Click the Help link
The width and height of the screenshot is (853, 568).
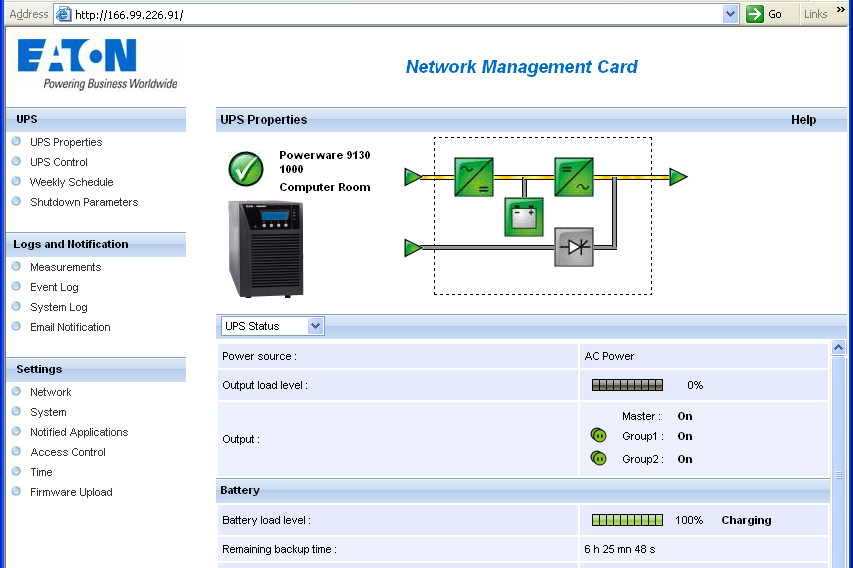(803, 120)
